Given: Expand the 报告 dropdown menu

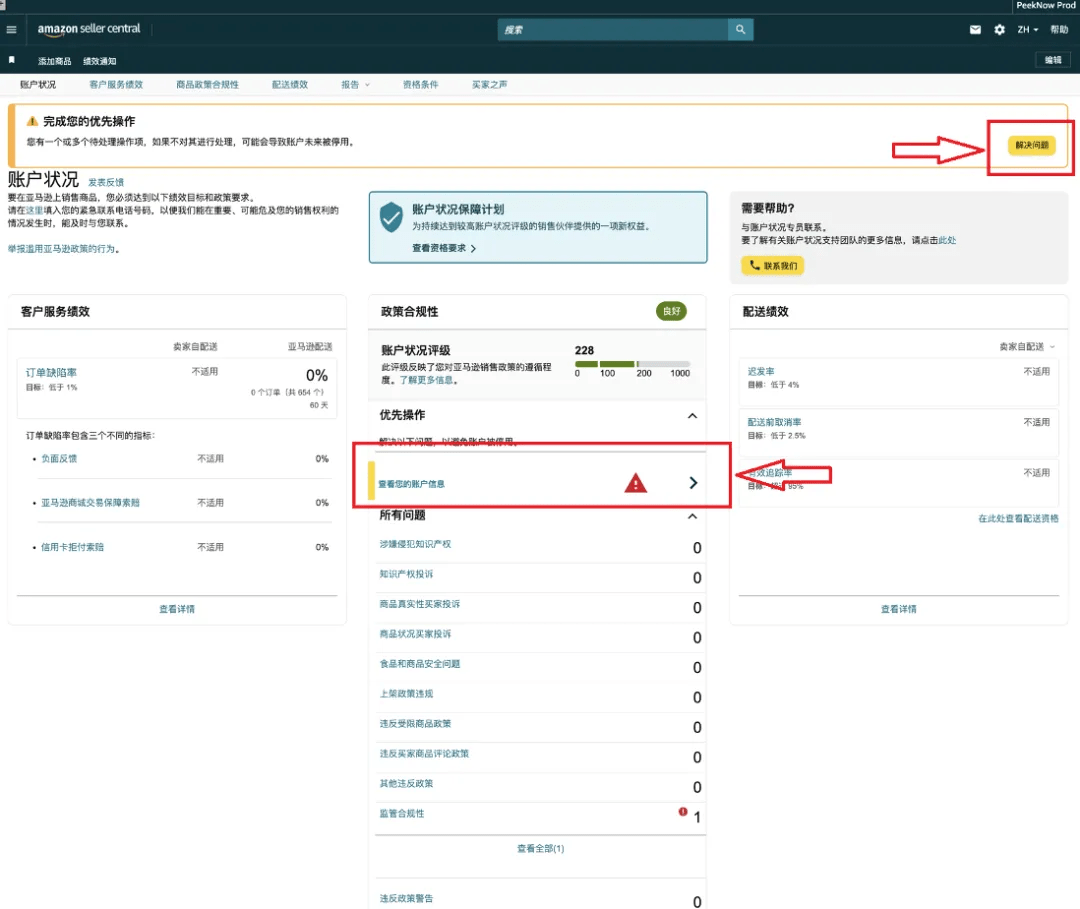Looking at the screenshot, I should pos(355,85).
